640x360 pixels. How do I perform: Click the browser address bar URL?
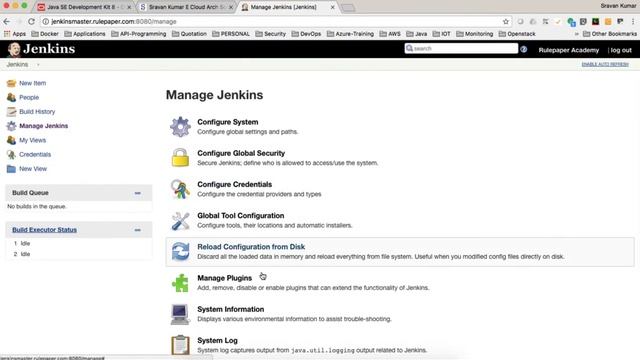(113, 22)
